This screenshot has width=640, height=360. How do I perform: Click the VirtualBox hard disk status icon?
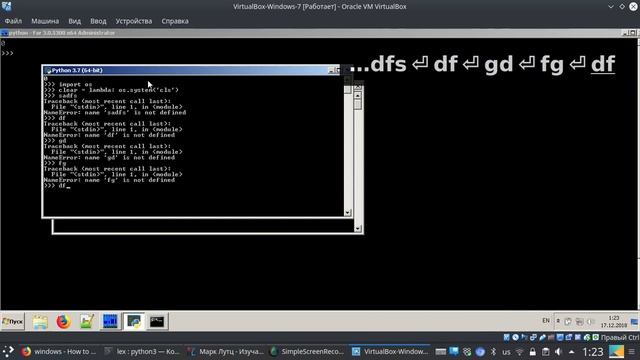[x=507, y=337]
